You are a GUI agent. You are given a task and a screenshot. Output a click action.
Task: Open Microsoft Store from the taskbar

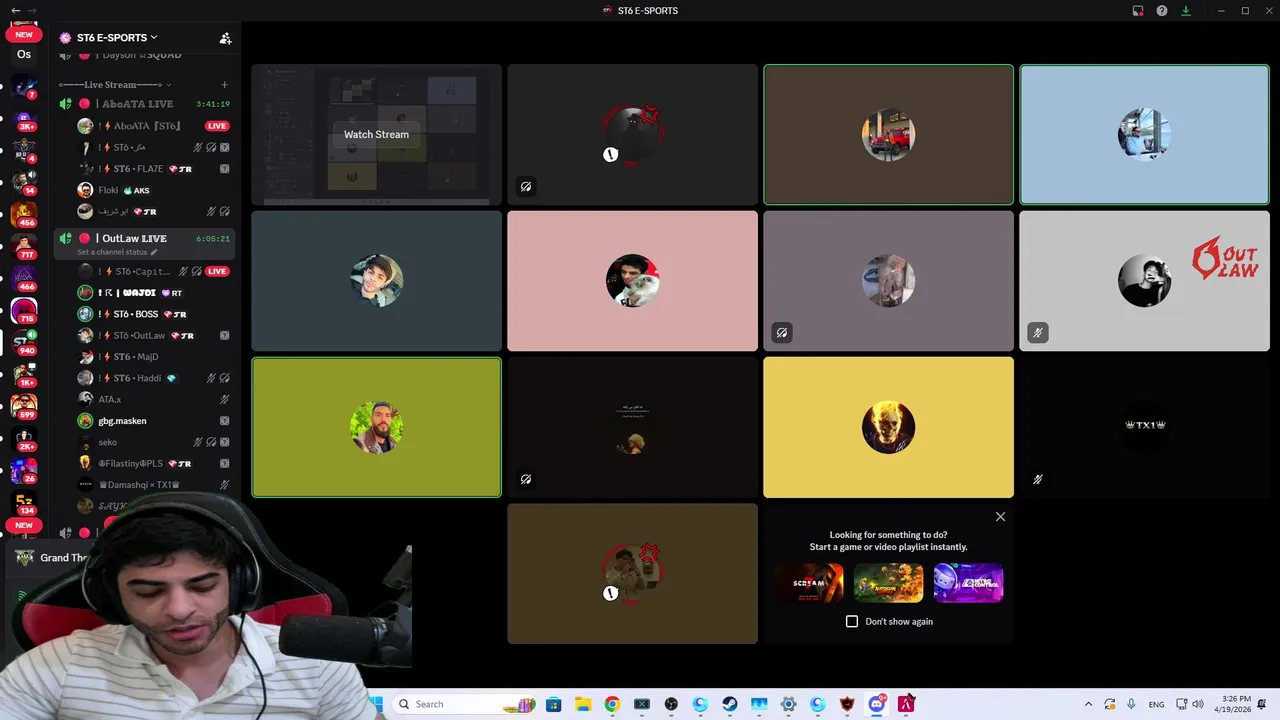(553, 704)
